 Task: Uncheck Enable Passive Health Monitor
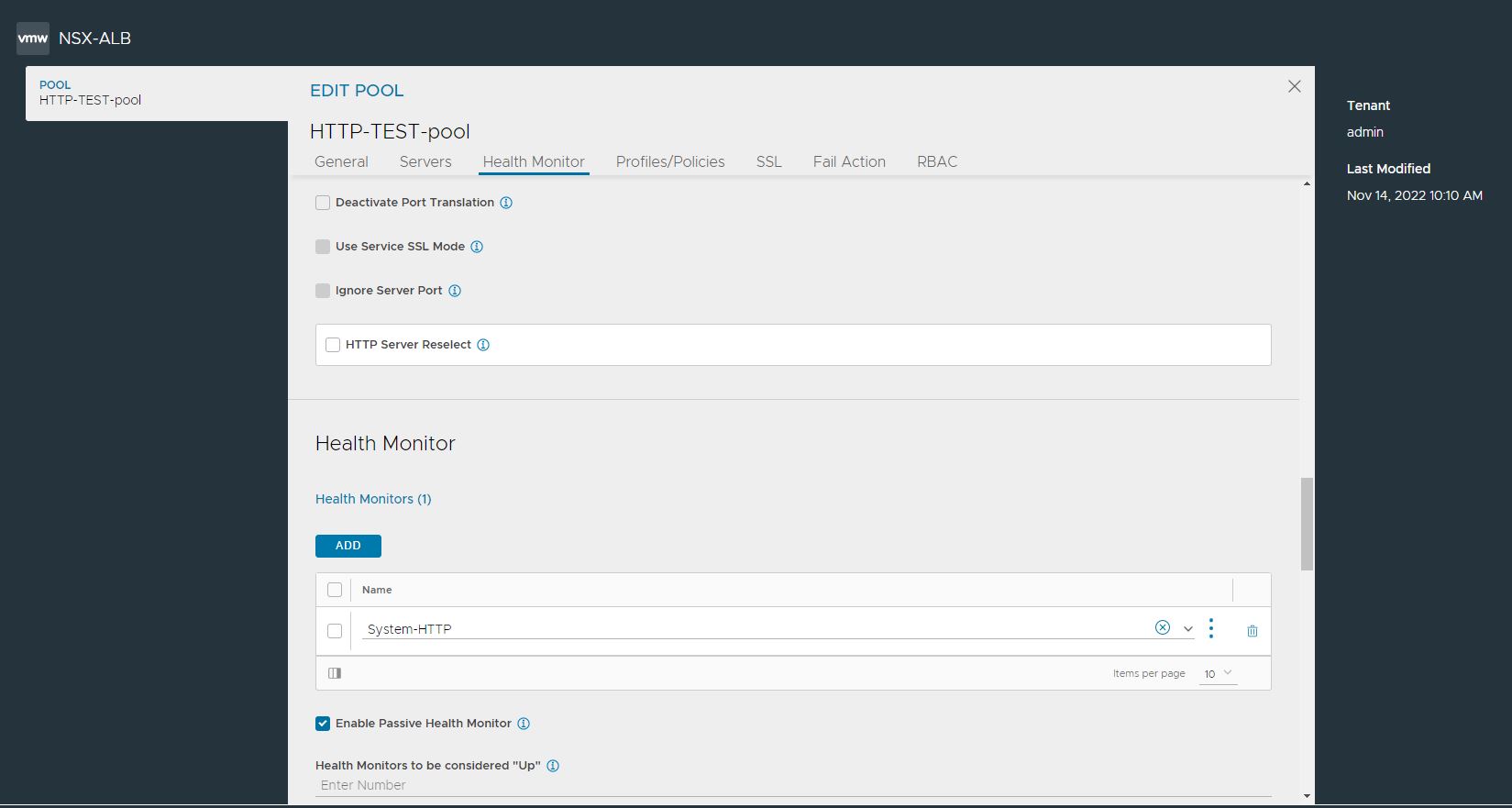click(323, 724)
